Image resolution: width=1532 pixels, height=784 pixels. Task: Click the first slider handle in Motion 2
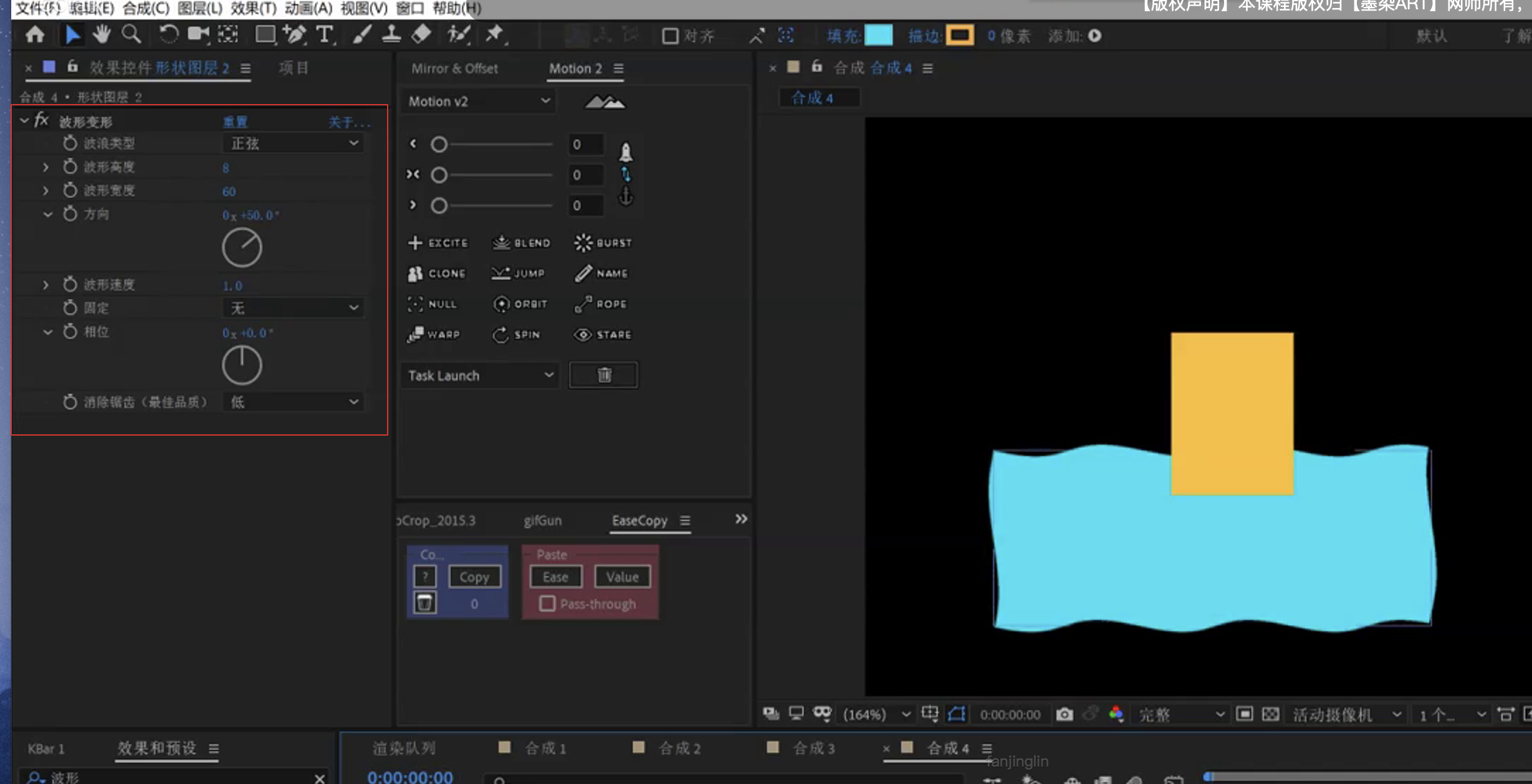(439, 145)
